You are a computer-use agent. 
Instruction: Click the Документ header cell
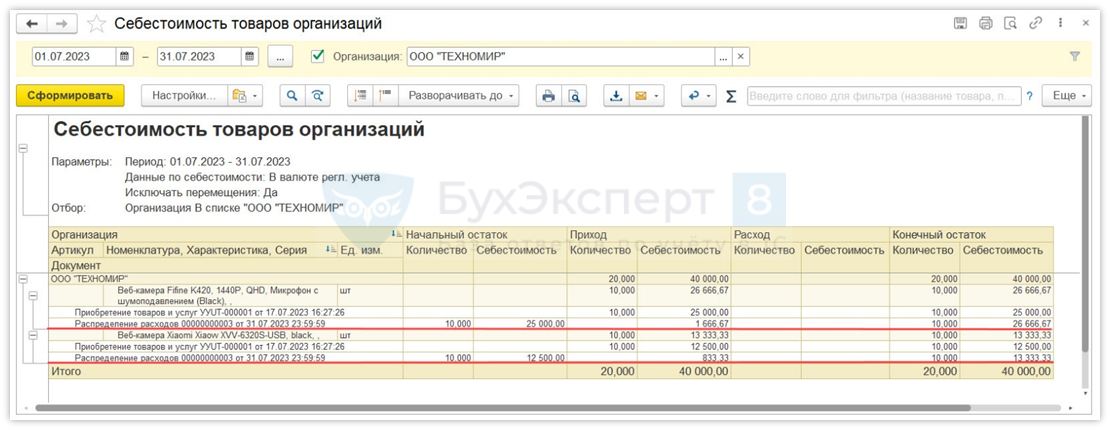click(226, 266)
